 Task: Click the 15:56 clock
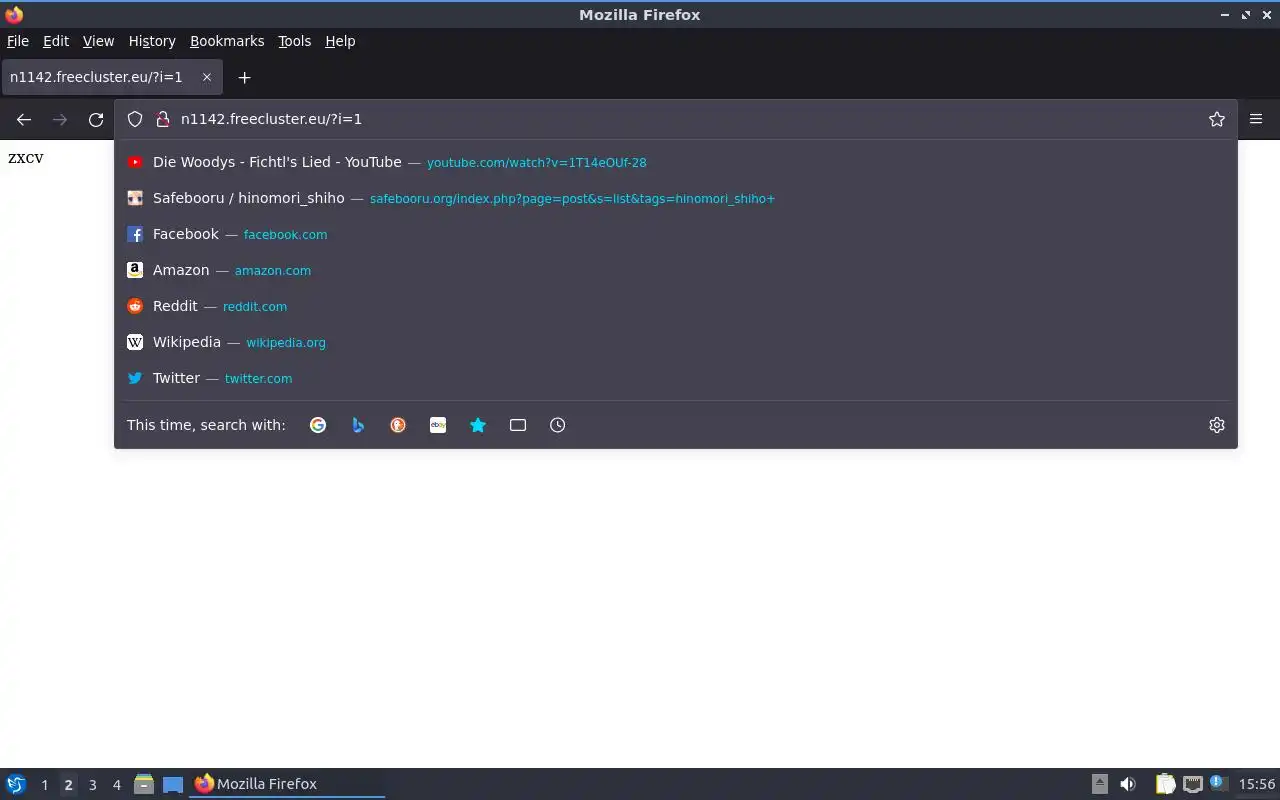(1257, 784)
